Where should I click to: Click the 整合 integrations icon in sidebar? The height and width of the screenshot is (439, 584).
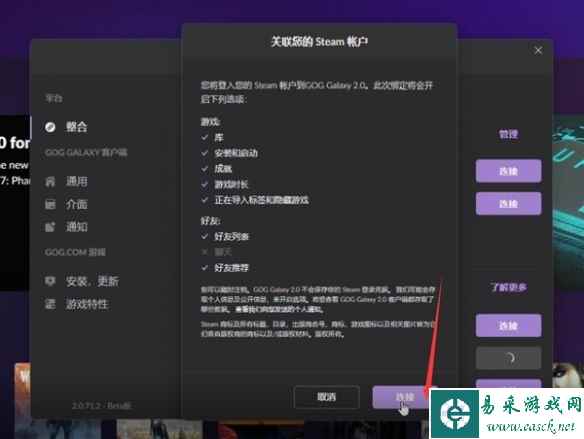point(50,127)
